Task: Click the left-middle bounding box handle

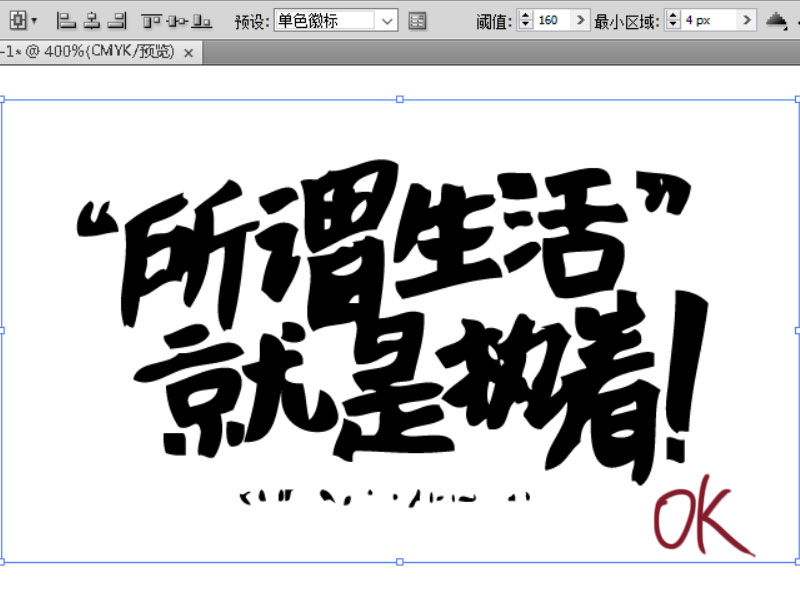Action: (x=2, y=331)
